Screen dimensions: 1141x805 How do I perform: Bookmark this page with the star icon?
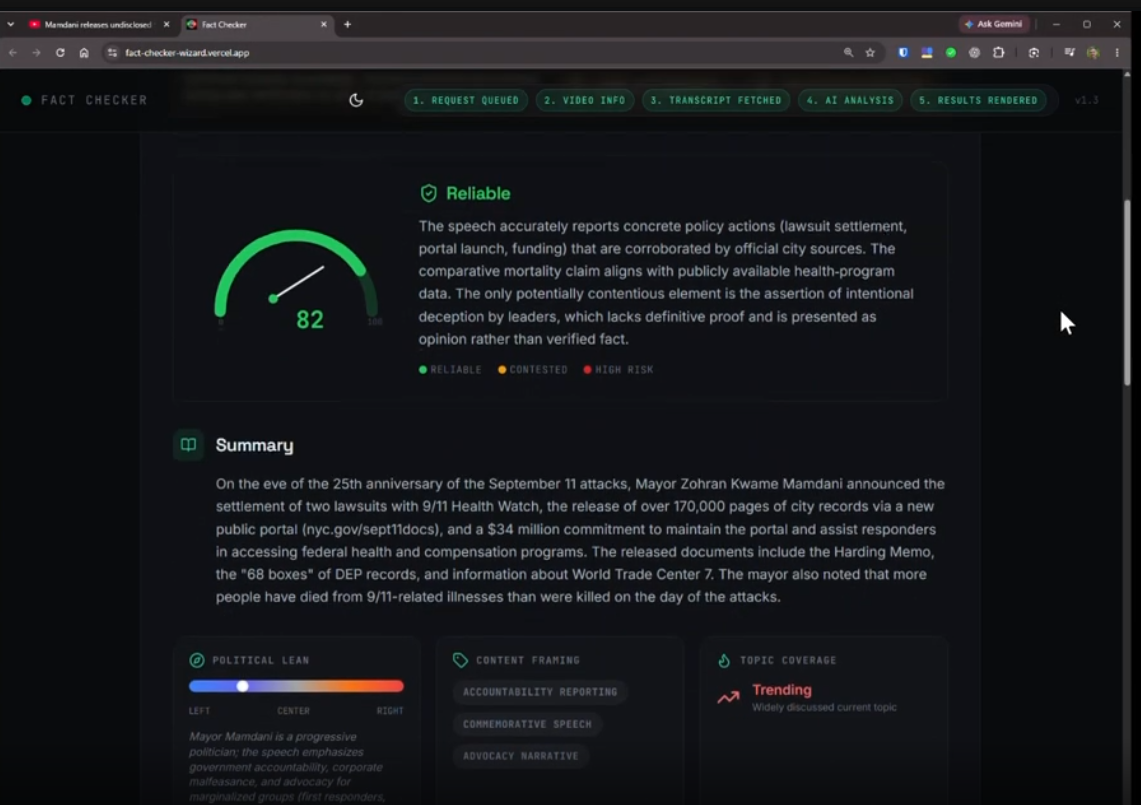(x=870, y=52)
